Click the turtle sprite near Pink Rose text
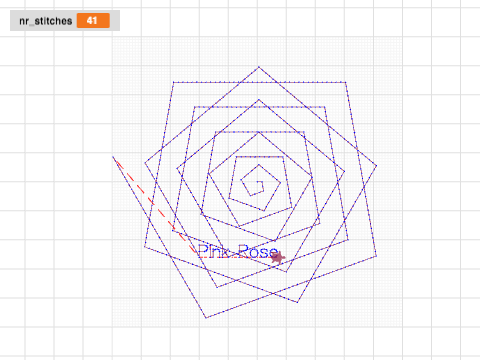480x360 pixels. click(277, 257)
